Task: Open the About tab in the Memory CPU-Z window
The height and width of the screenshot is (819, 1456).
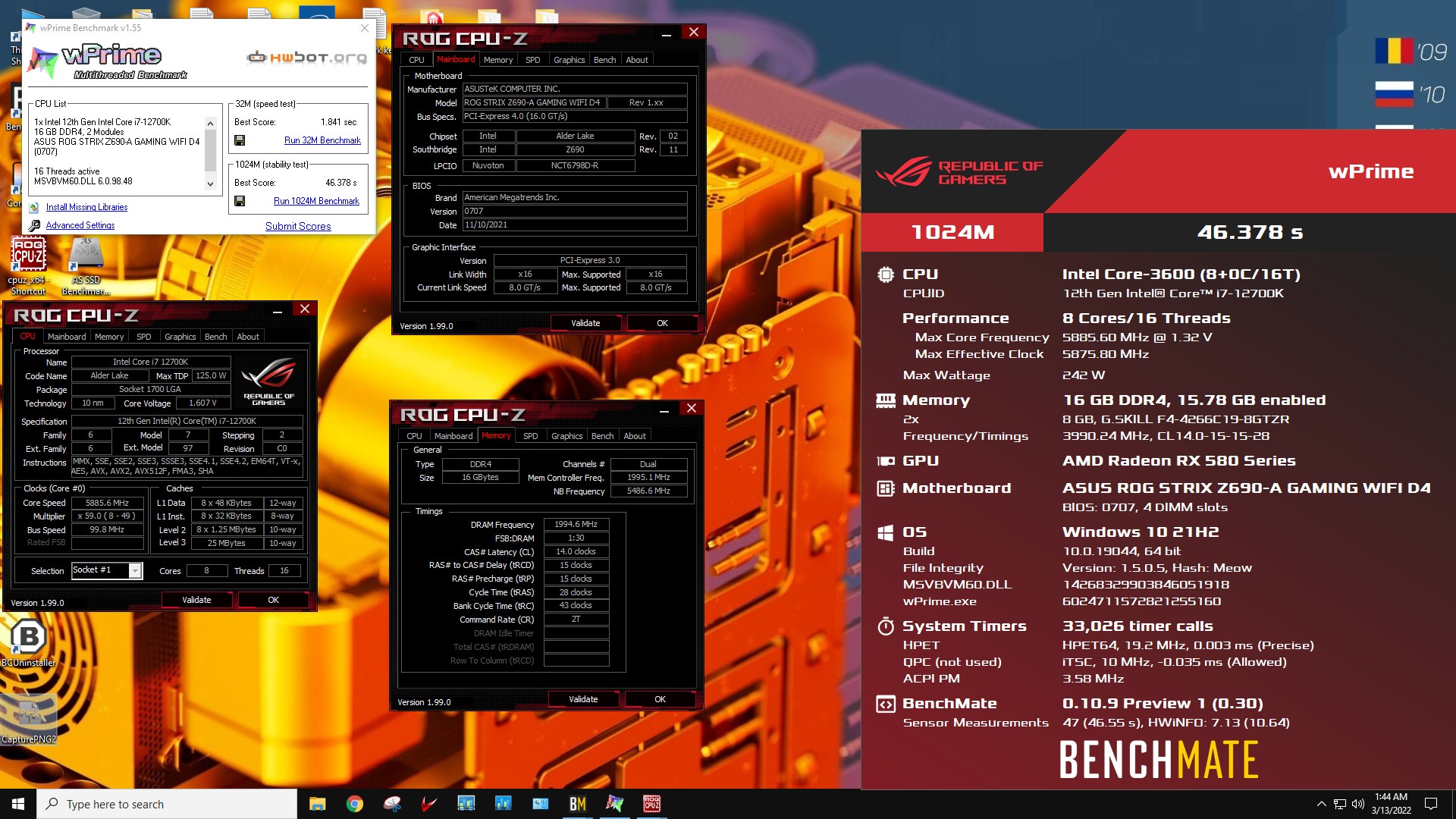Action: [x=635, y=436]
